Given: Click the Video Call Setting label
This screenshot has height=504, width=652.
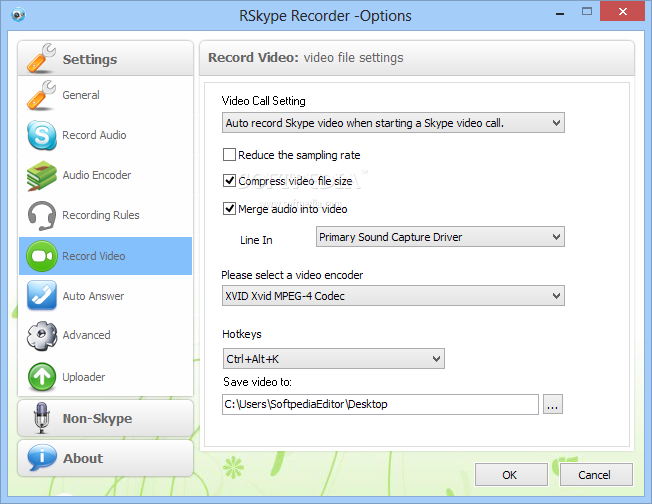Looking at the screenshot, I should tap(264, 101).
